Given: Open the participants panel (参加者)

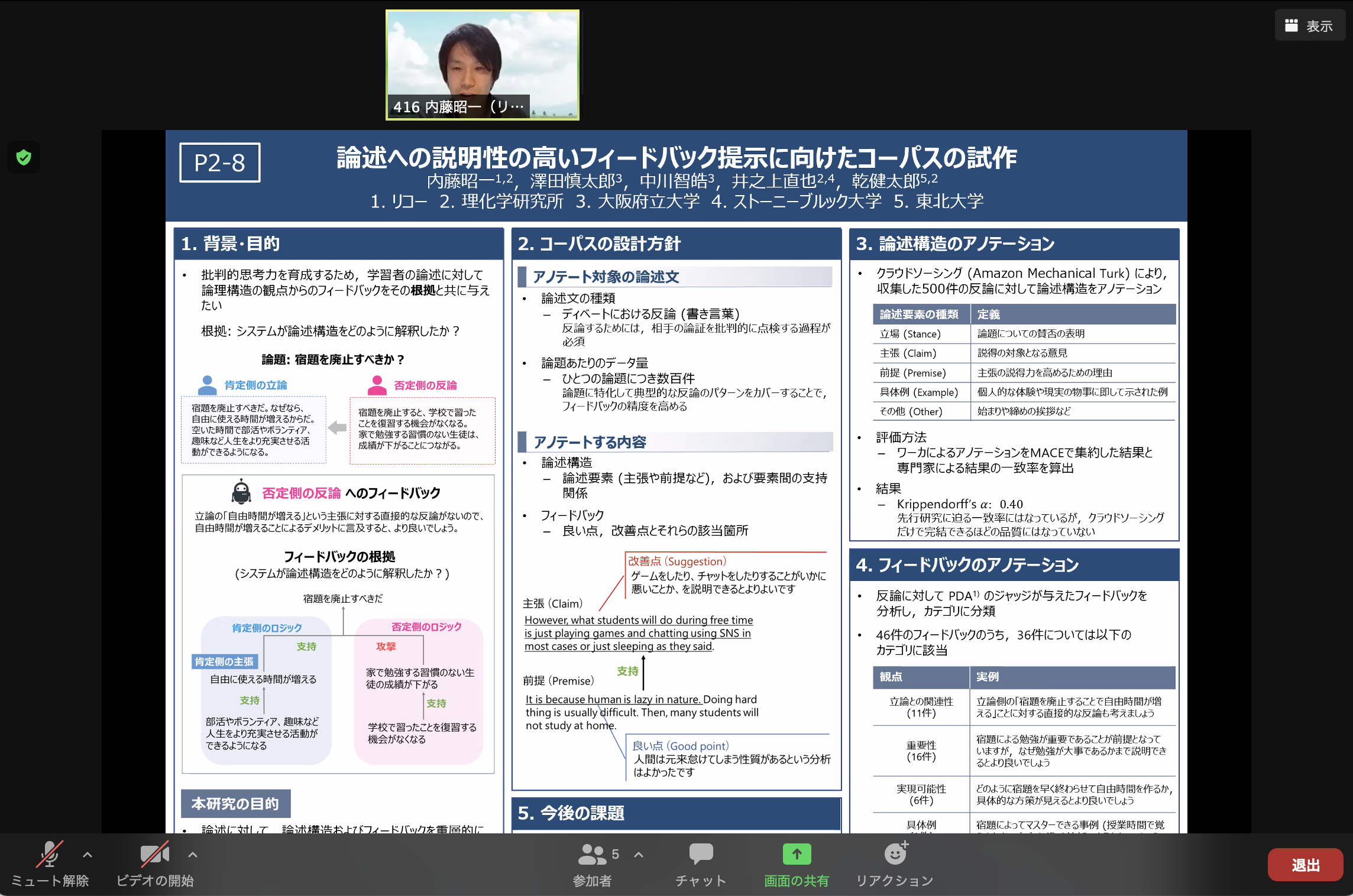Looking at the screenshot, I should [593, 865].
